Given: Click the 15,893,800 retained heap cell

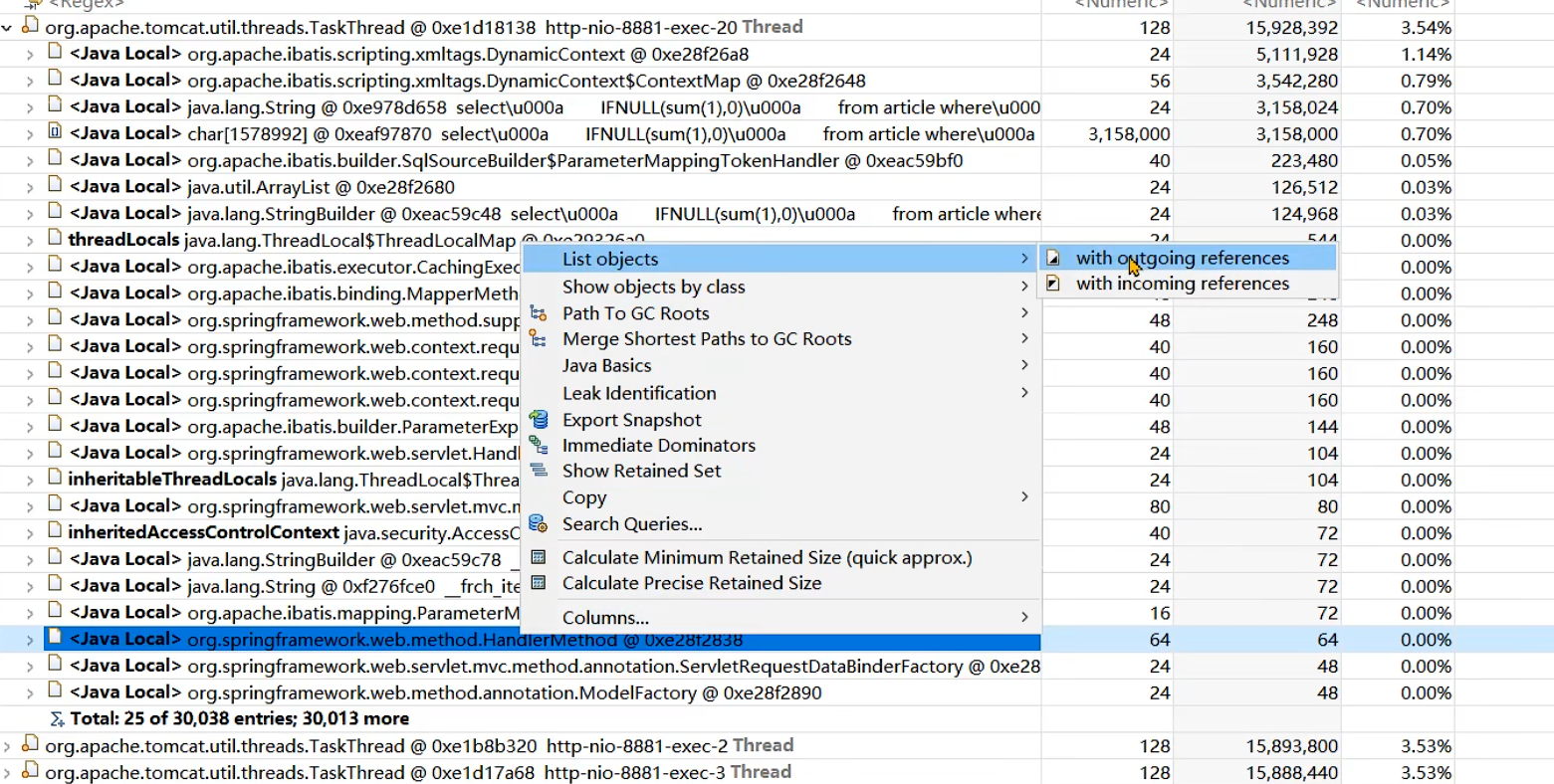Looking at the screenshot, I should tap(1291, 746).
